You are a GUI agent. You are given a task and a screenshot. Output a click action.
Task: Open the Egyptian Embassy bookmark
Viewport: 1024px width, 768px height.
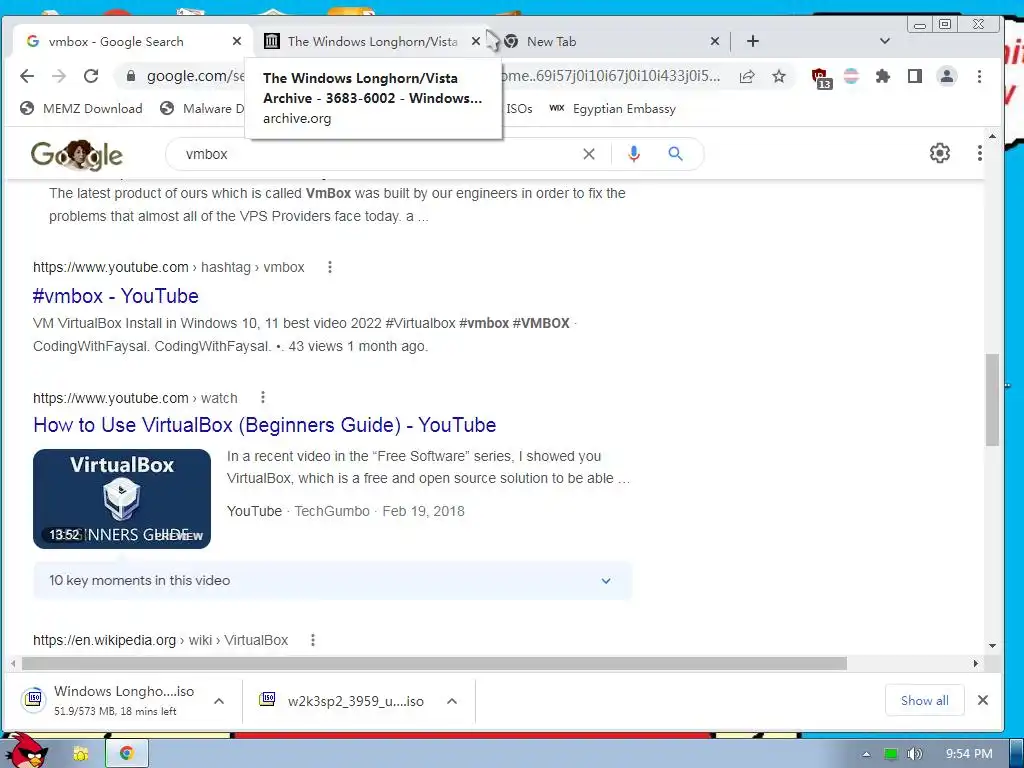[612, 108]
